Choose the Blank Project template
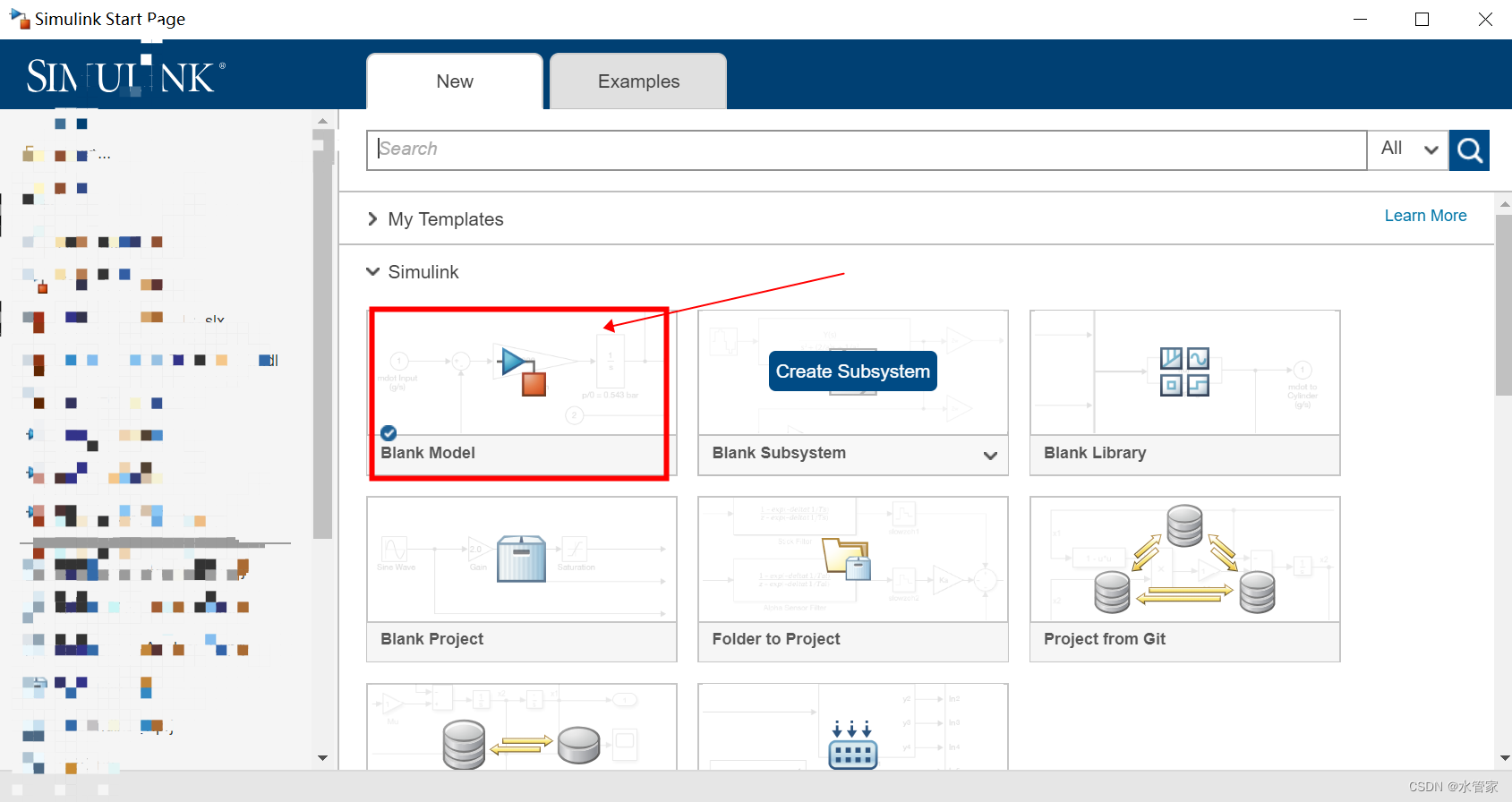This screenshot has height=802, width=1512. [x=521, y=579]
